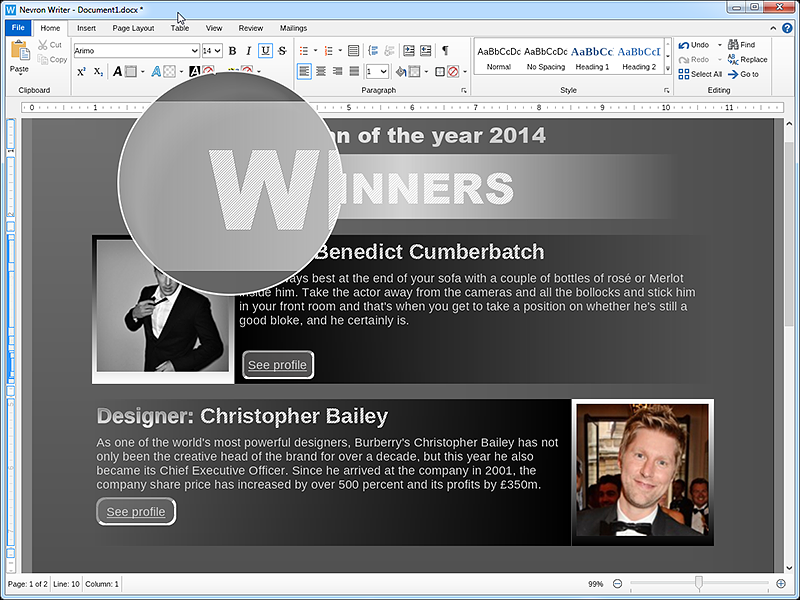Toggle Underline formatting off

coord(265,51)
